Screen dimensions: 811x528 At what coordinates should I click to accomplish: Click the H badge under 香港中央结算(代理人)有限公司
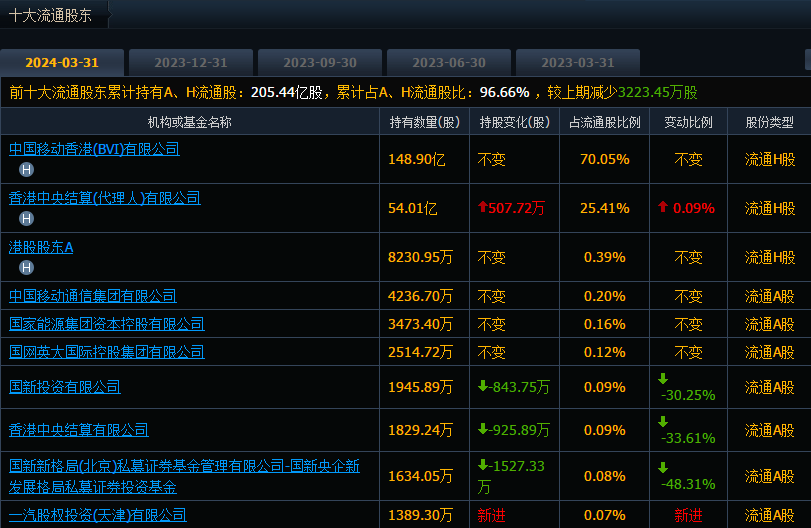pos(26,218)
